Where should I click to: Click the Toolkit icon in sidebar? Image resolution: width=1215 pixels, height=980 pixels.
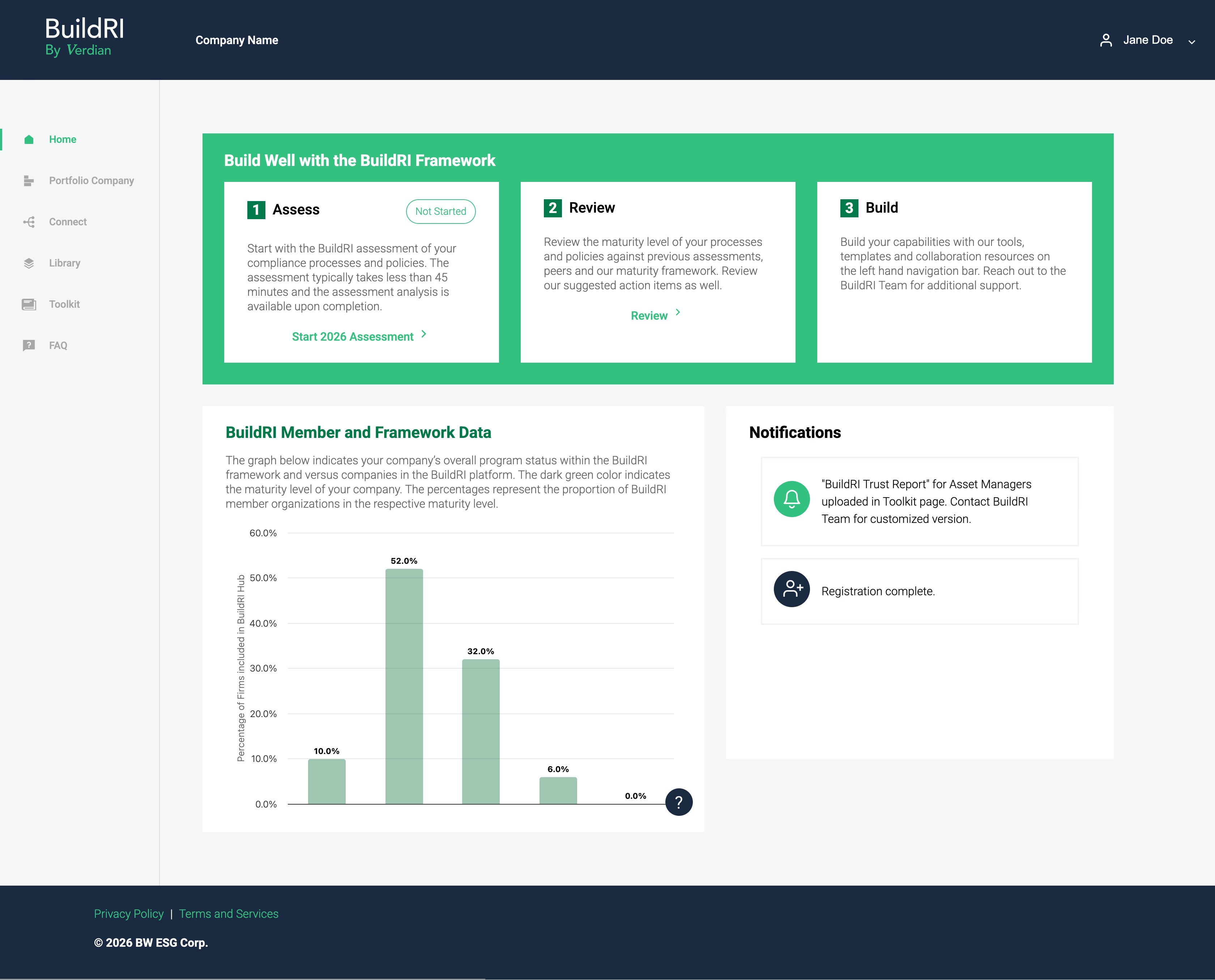29,304
